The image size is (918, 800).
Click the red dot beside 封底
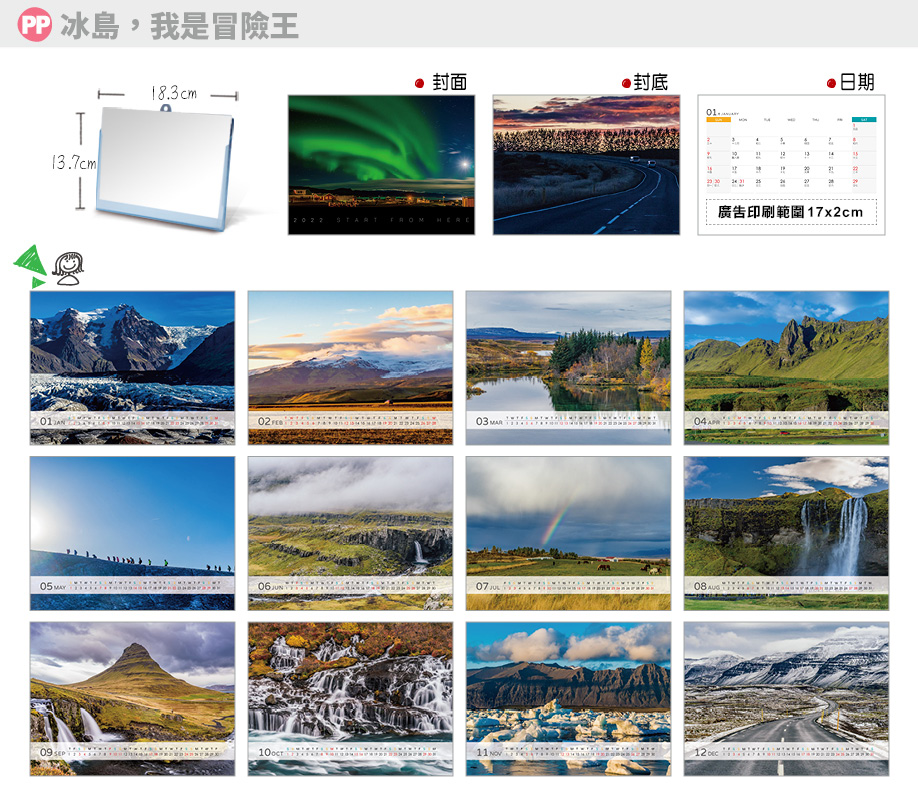[x=626, y=83]
